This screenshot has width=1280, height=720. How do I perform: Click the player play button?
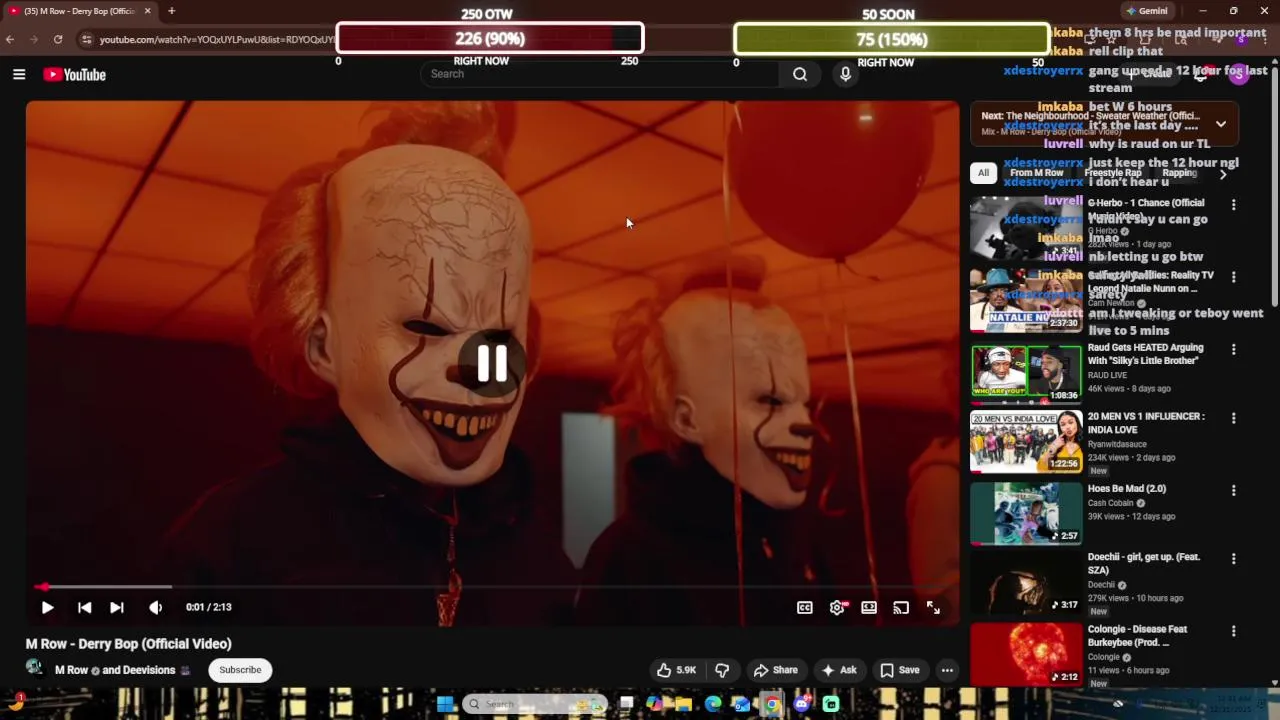47,607
